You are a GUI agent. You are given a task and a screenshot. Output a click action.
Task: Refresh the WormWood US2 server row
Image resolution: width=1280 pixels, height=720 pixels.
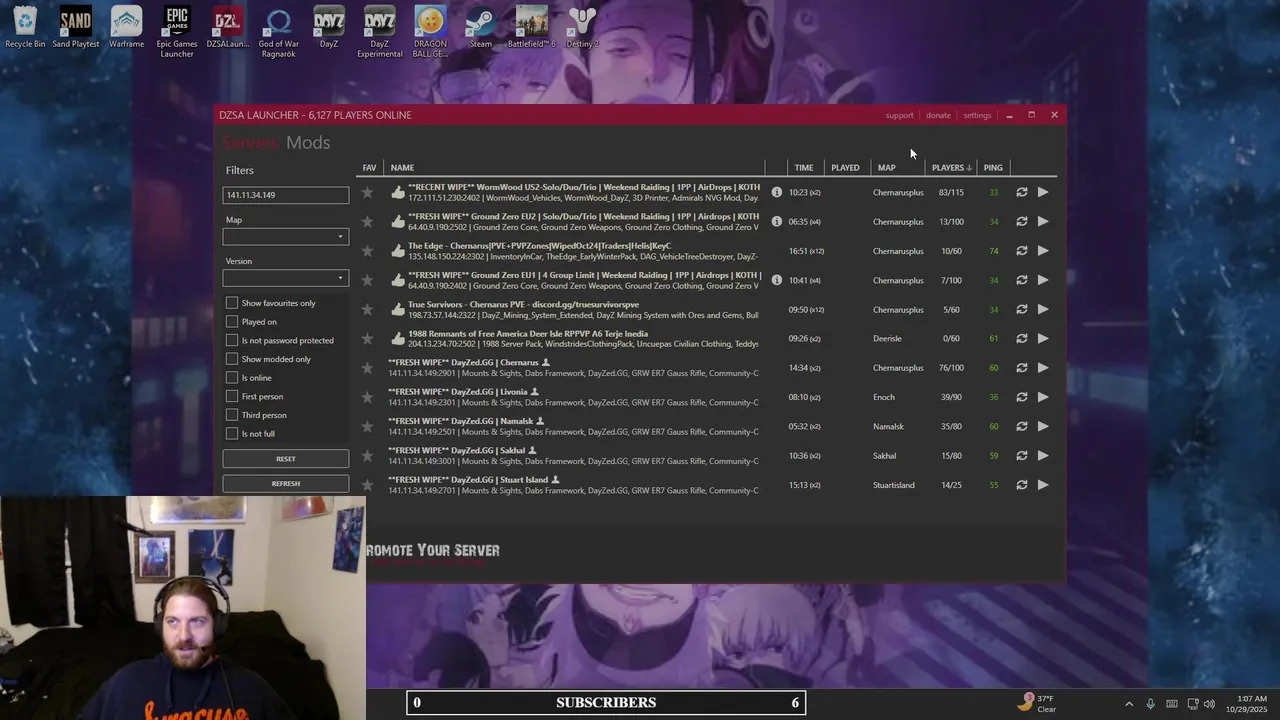tap(1021, 192)
